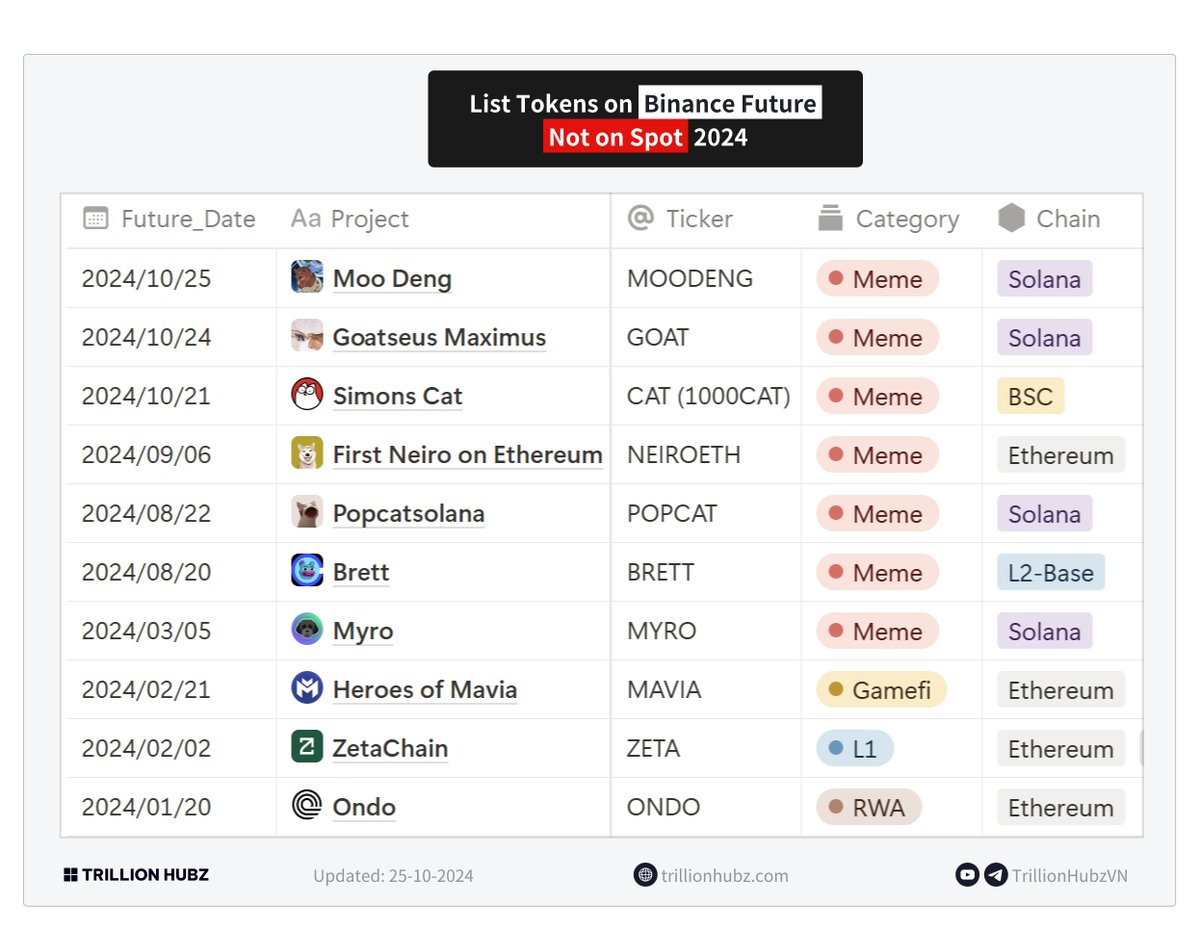Click the Meme tag in Moo Deng row
Image resolution: width=1200 pixels, height=930 pixels.
click(878, 279)
